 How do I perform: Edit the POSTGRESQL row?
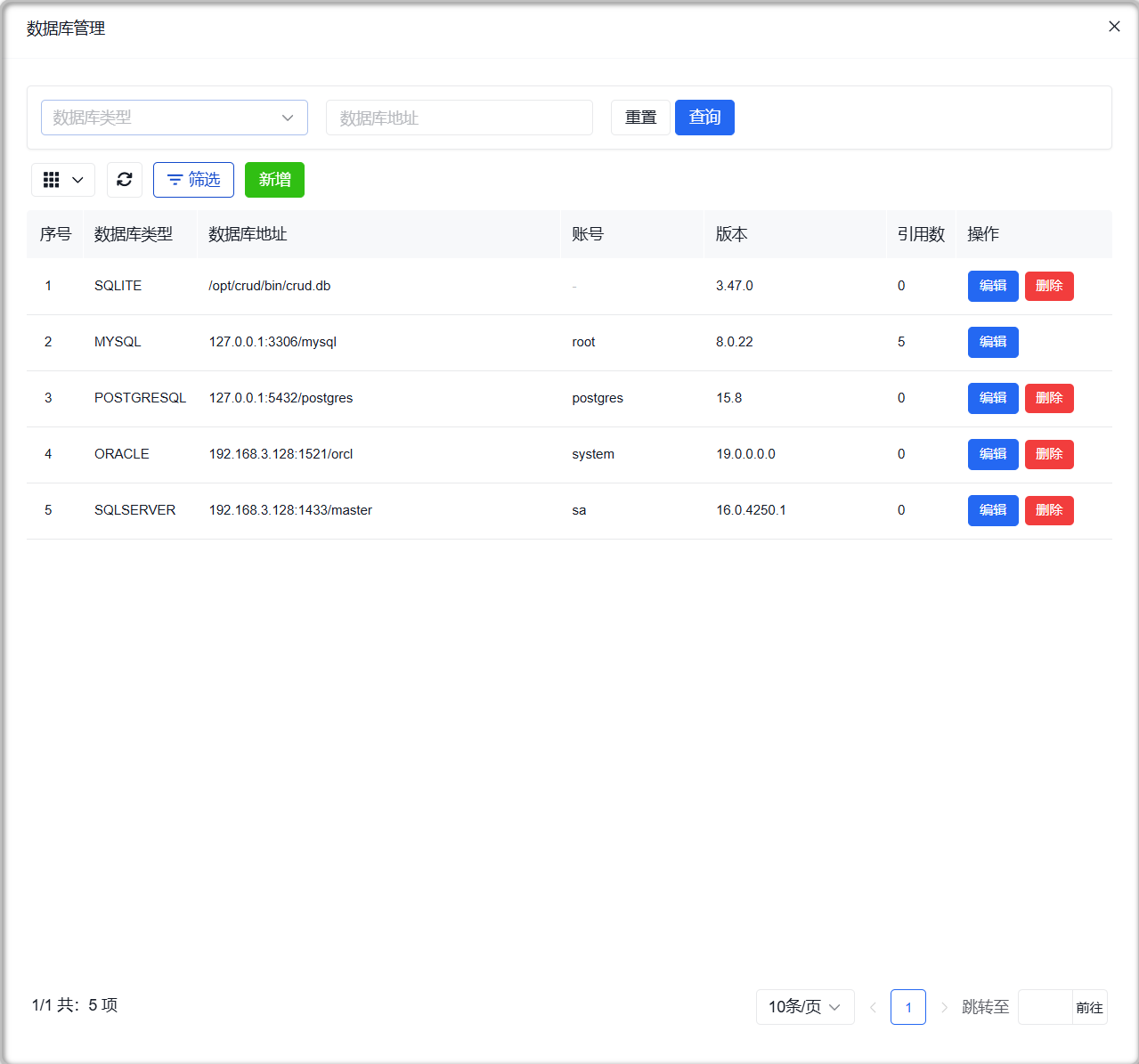click(x=993, y=398)
